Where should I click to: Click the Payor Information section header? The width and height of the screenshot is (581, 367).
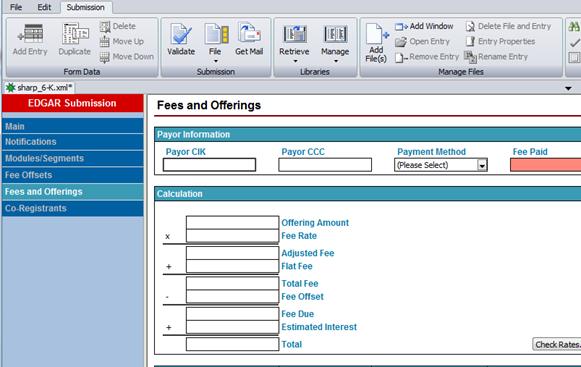368,134
